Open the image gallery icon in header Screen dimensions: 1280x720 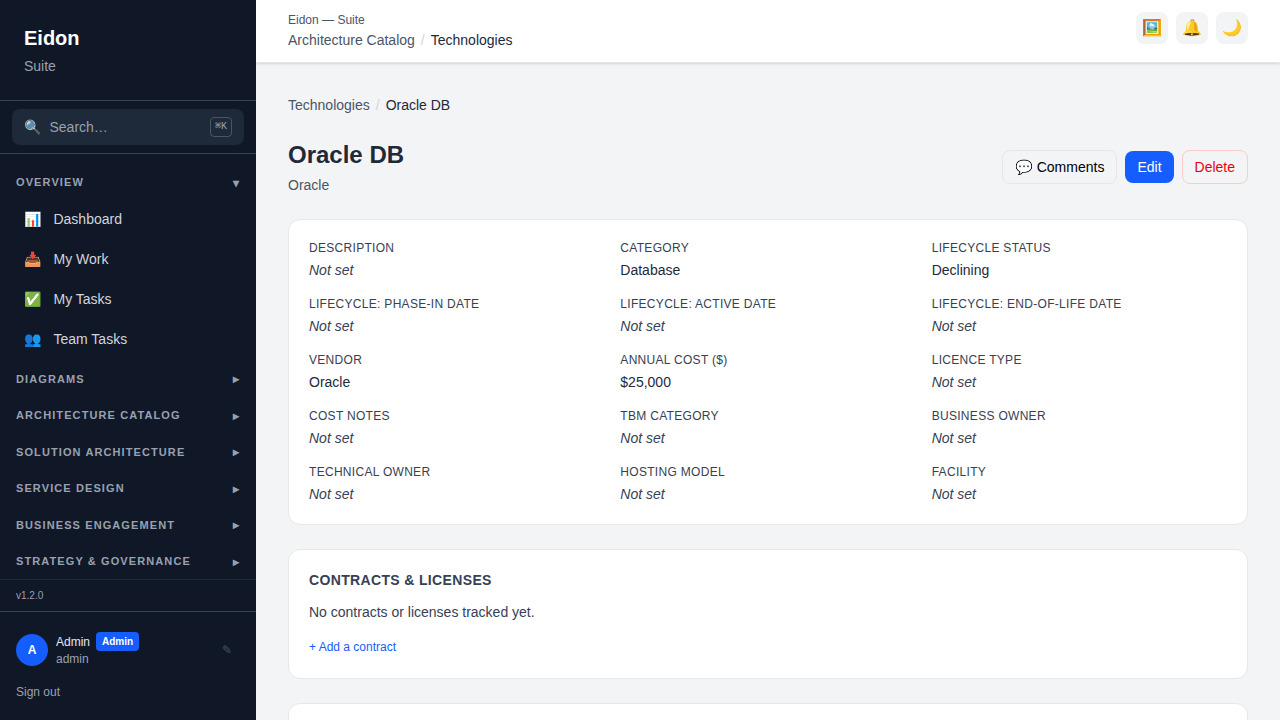click(x=1152, y=28)
